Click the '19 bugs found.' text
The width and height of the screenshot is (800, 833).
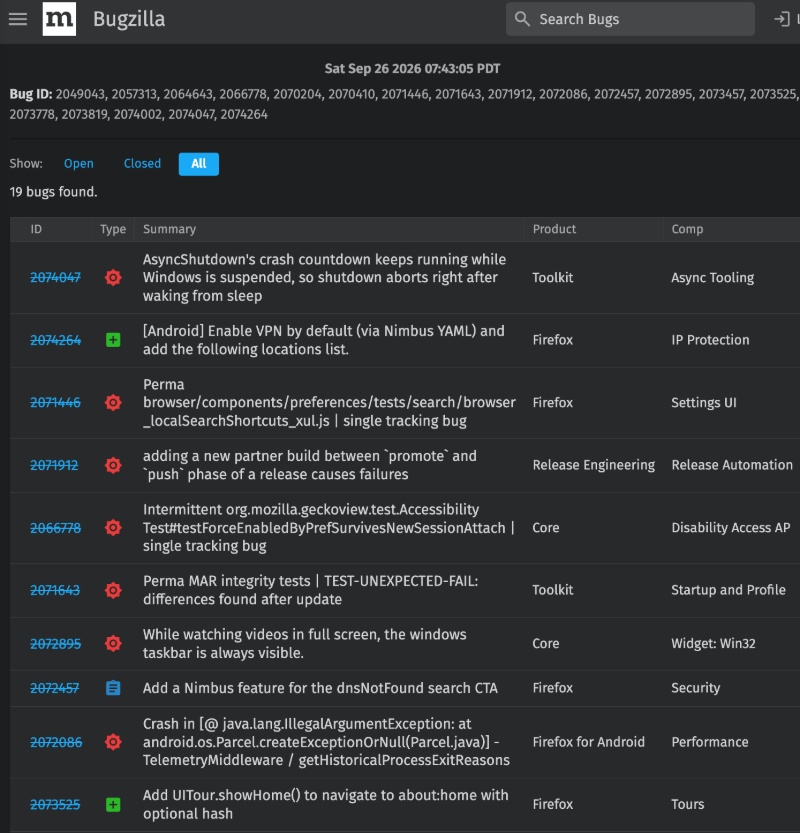point(54,192)
